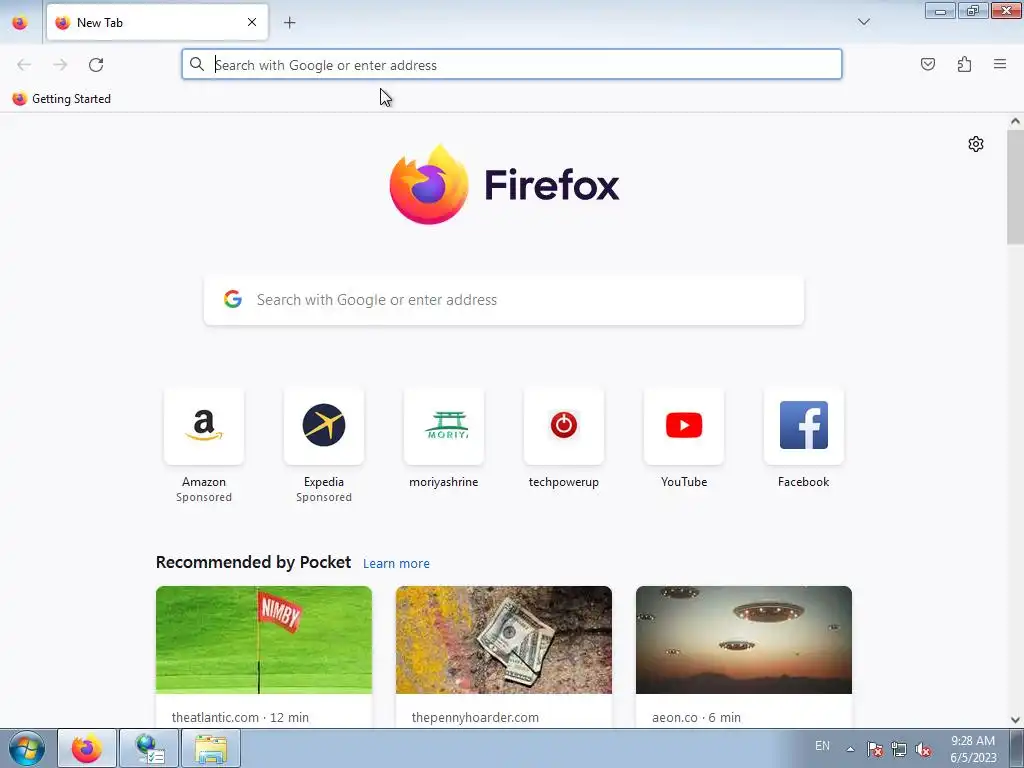Open the Firefox application menu
This screenshot has height=768, width=1024.
tap(999, 64)
